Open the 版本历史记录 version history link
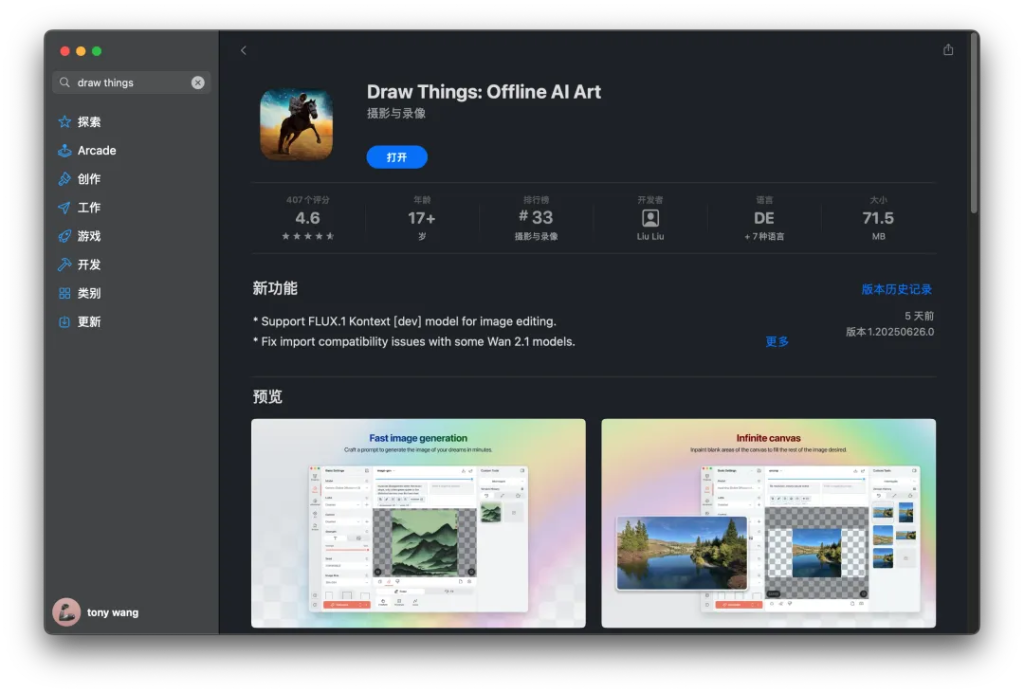Viewport: 1024px width, 693px height. (897, 289)
